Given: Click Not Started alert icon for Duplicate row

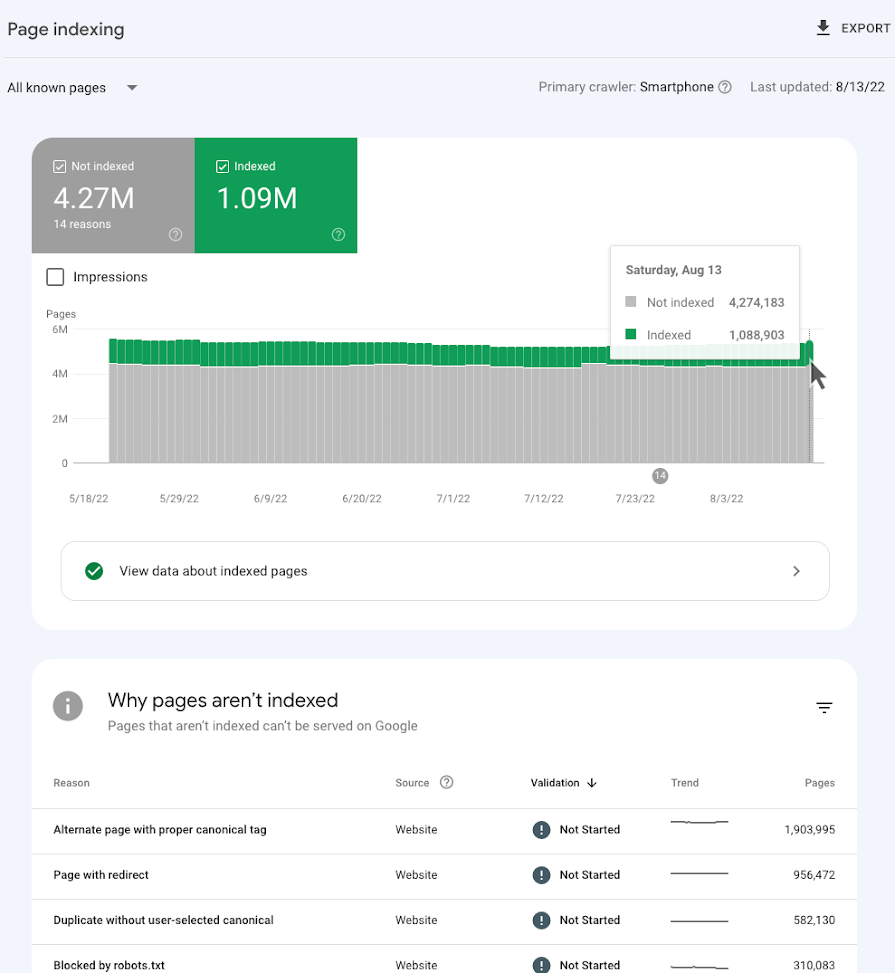Looking at the screenshot, I should click(x=541, y=920).
